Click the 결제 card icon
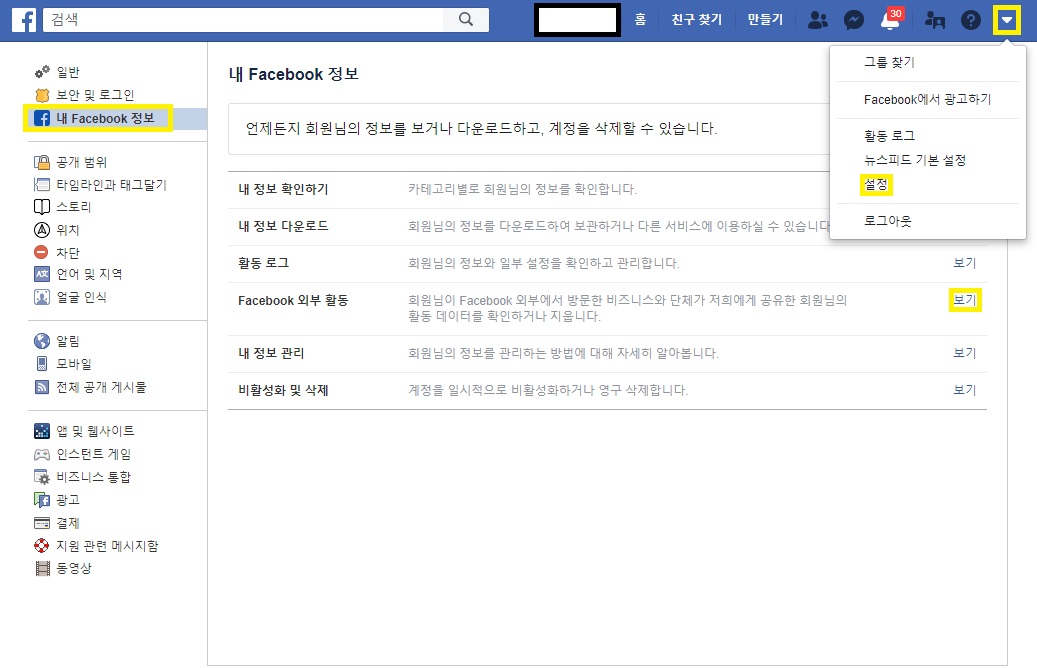 pos(42,523)
